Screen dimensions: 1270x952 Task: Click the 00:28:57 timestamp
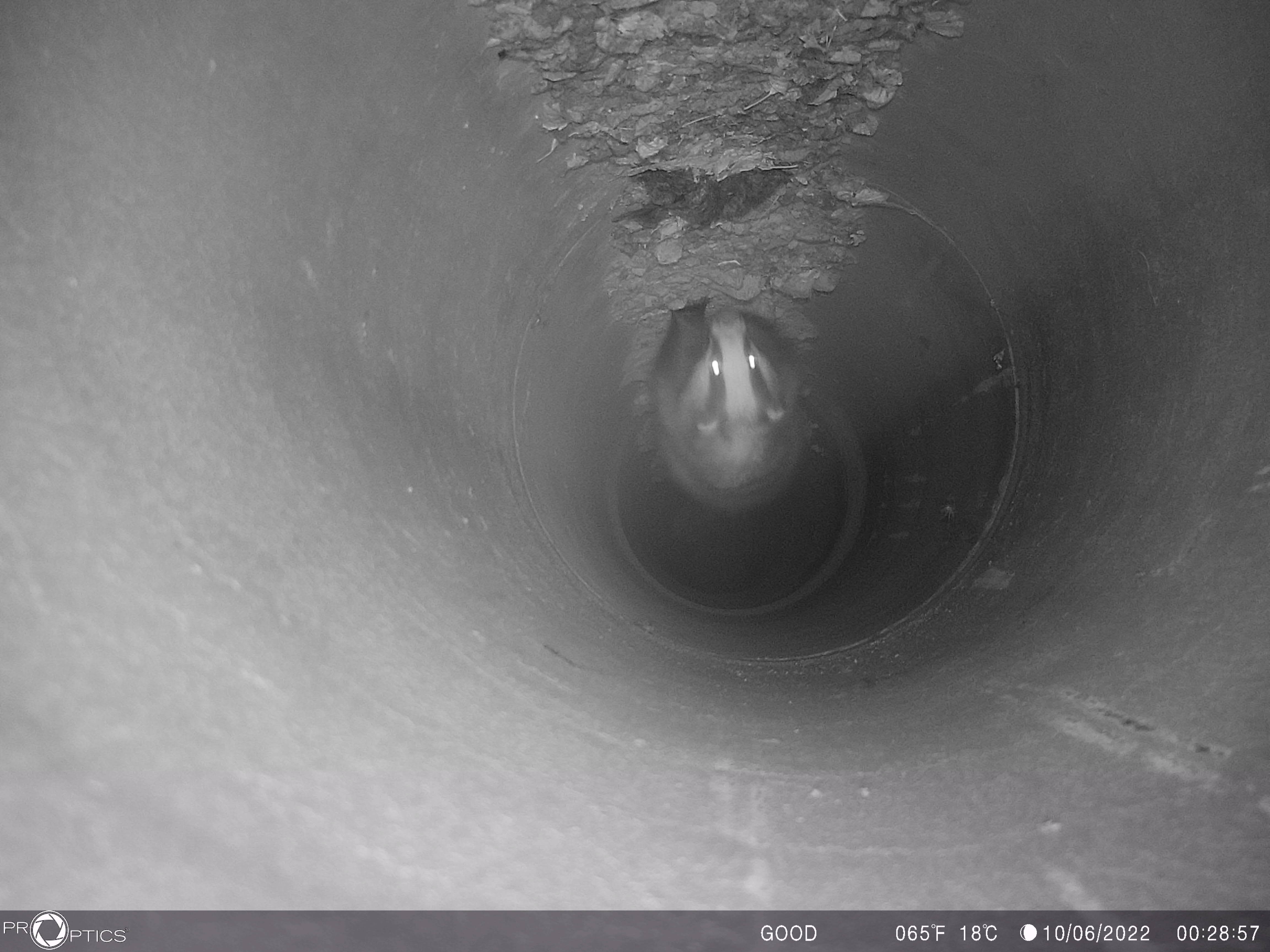(x=1218, y=934)
